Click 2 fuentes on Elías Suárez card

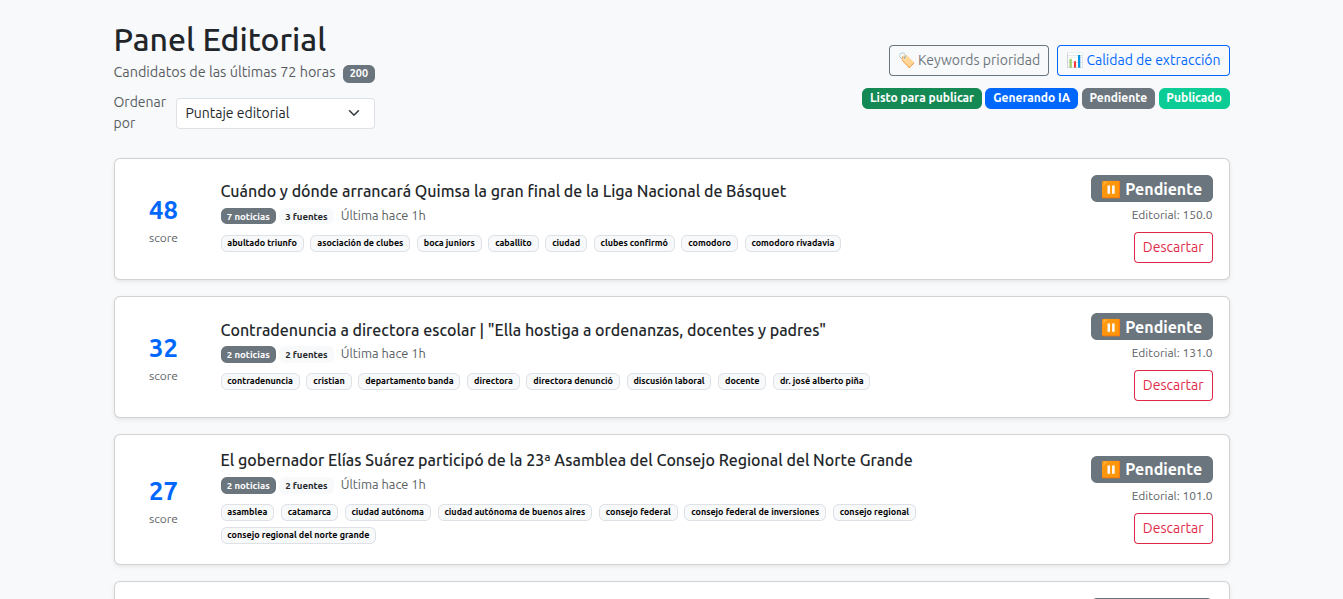click(306, 485)
